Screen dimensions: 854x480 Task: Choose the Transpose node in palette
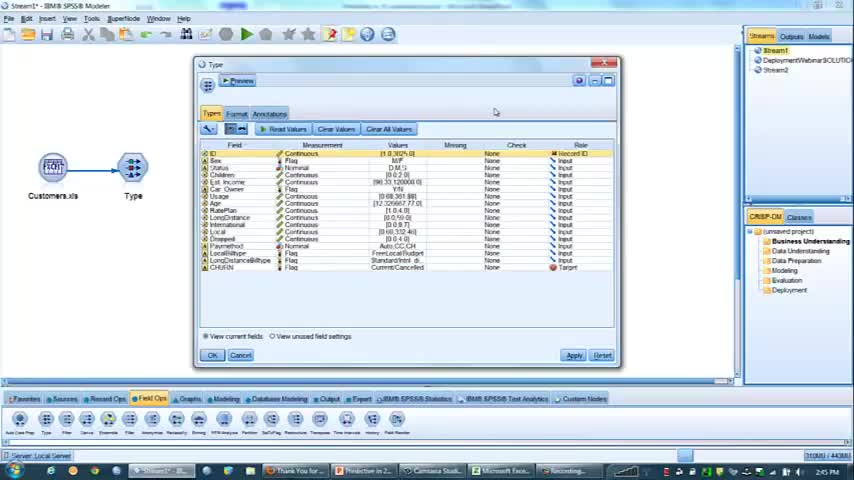[319, 420]
